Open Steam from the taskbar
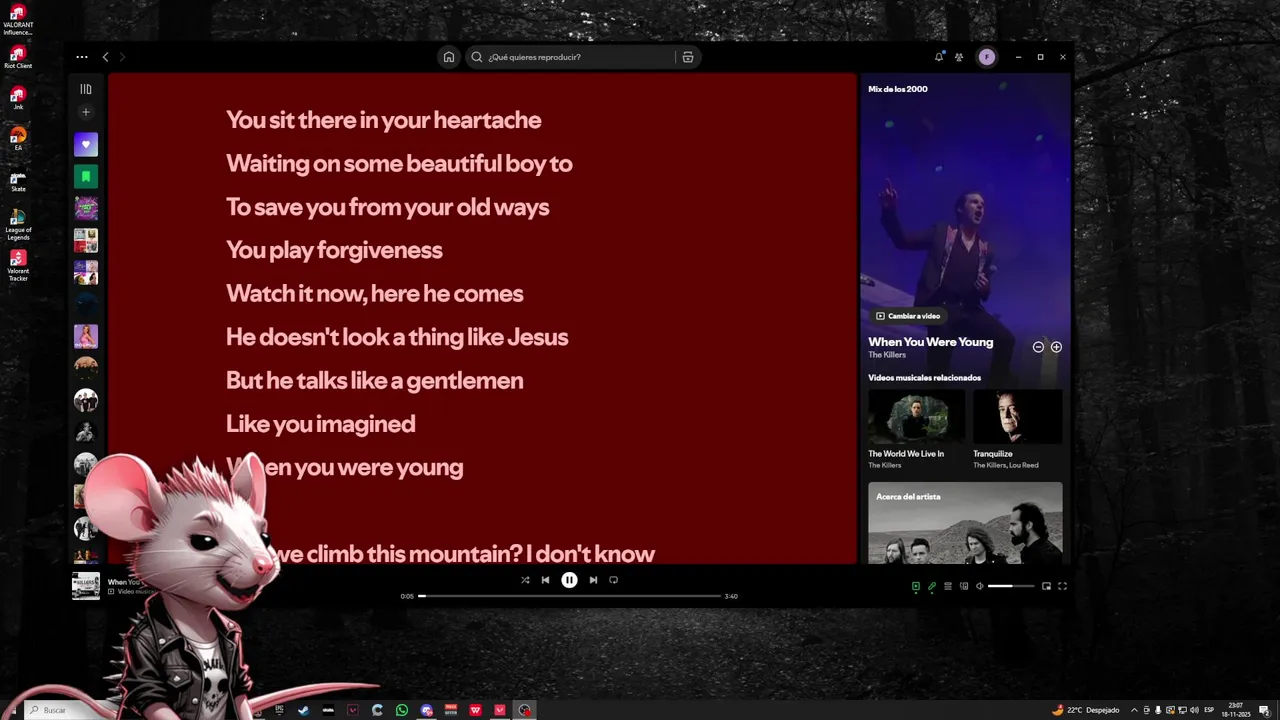1280x720 pixels. pos(304,710)
